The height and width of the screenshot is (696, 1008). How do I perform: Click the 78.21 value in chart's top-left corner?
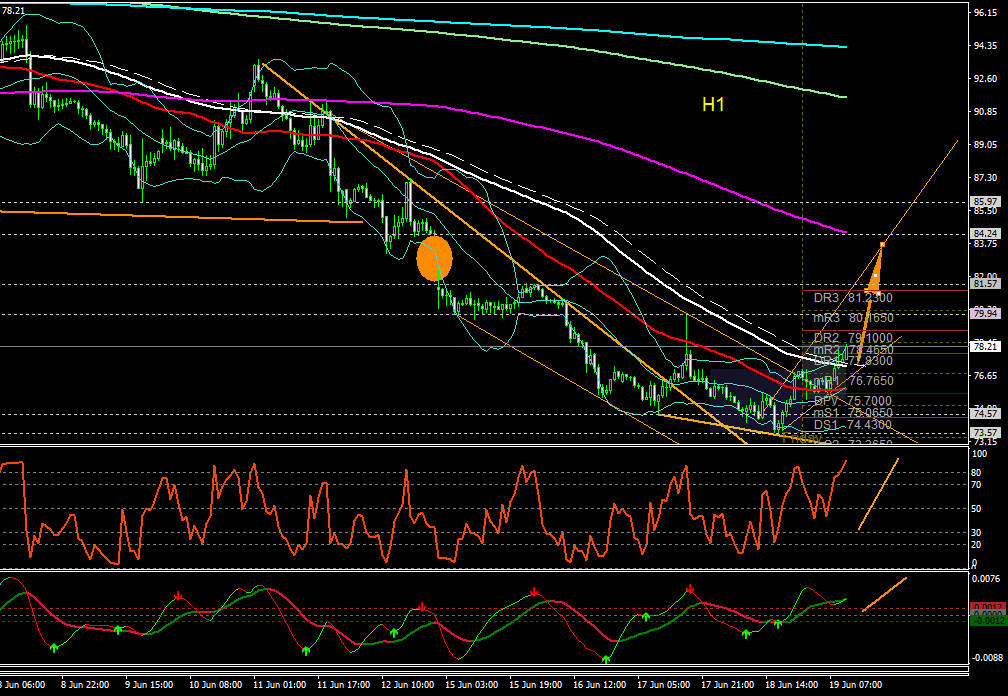(13, 10)
